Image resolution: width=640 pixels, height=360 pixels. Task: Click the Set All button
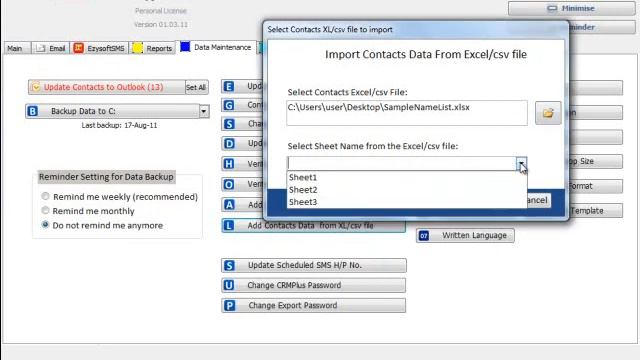coord(196,87)
